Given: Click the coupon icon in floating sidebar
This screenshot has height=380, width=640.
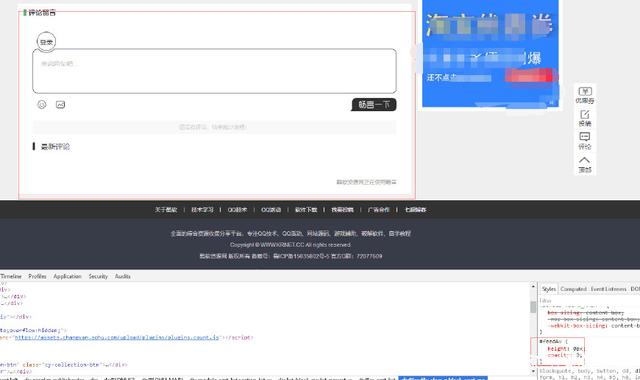Looking at the screenshot, I should 584,91.
